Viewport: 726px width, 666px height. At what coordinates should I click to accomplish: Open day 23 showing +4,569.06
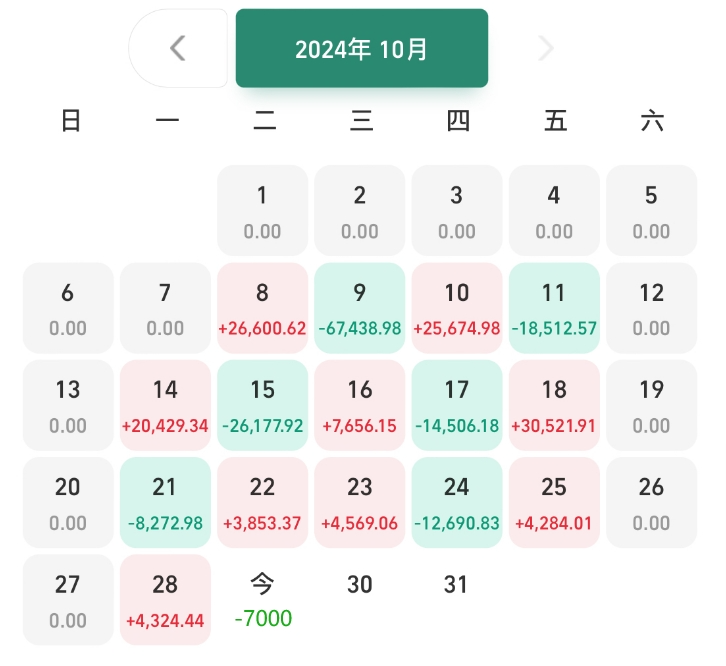(360, 503)
